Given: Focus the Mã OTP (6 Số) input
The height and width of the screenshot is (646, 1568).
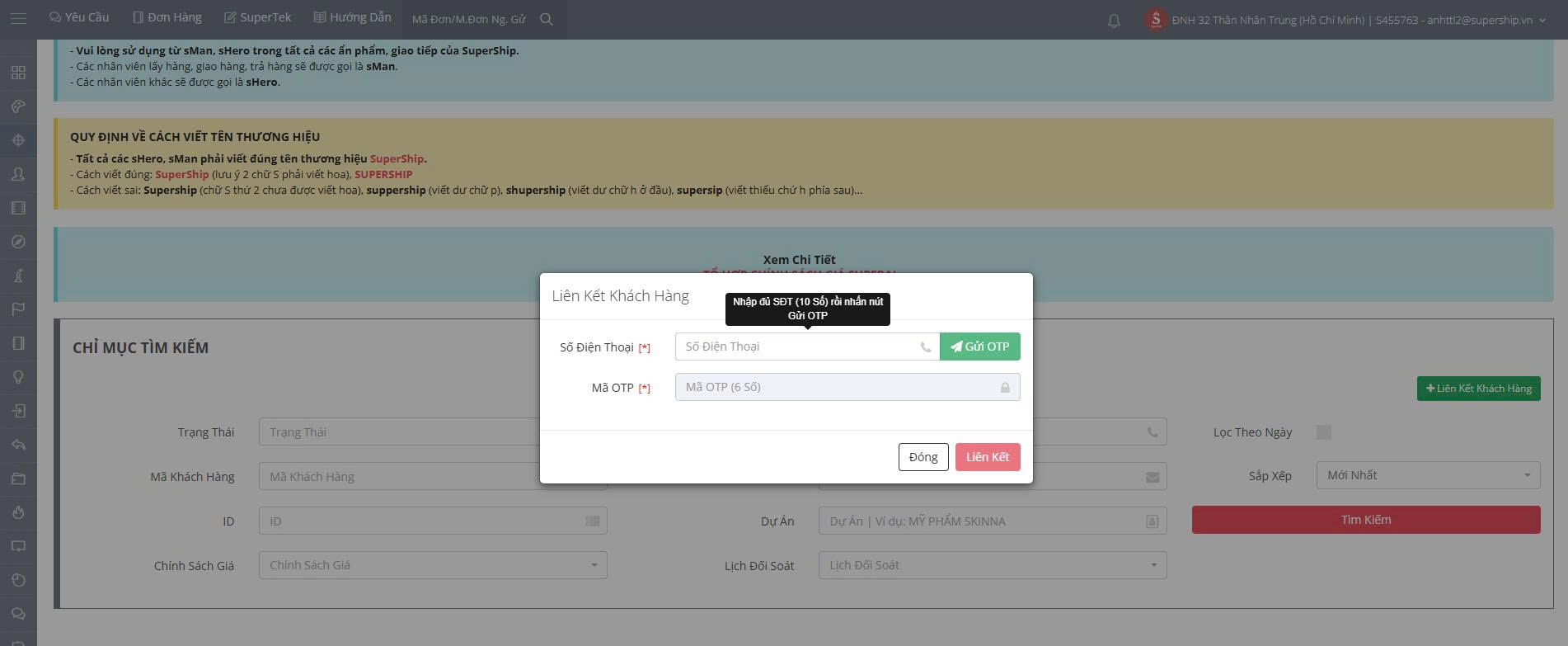Looking at the screenshot, I should (x=847, y=387).
